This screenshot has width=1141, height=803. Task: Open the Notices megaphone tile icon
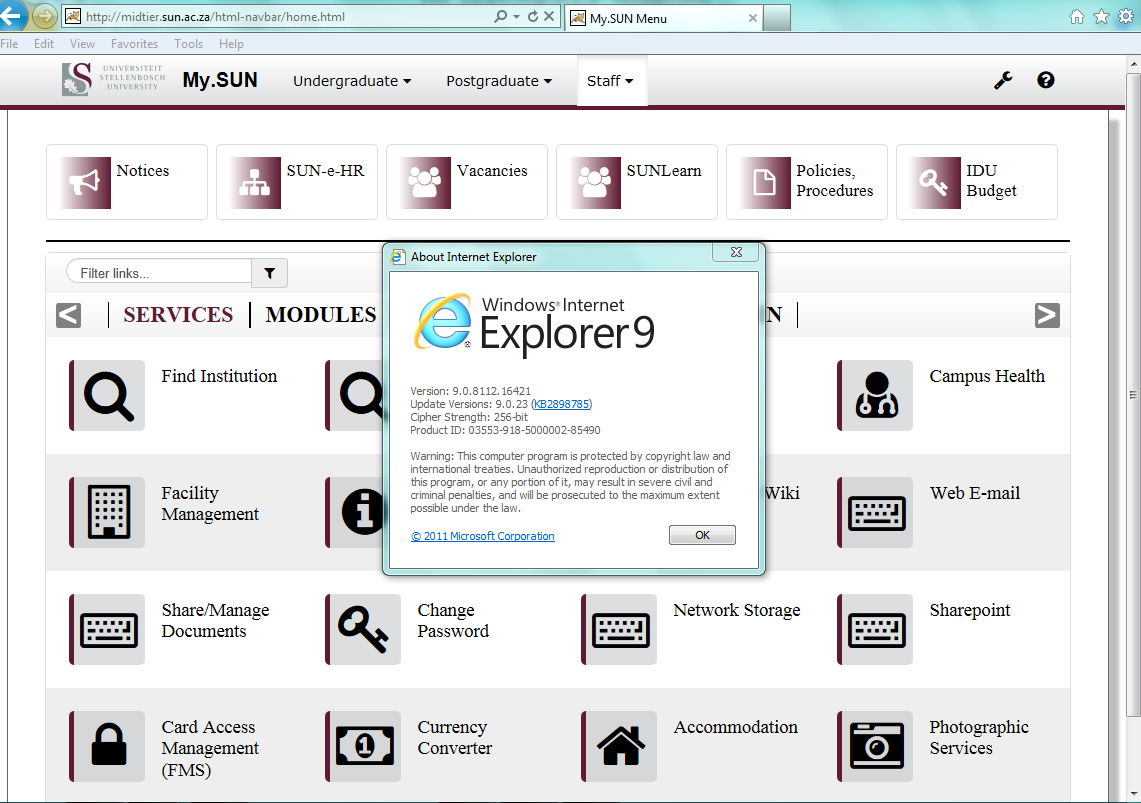[85, 183]
